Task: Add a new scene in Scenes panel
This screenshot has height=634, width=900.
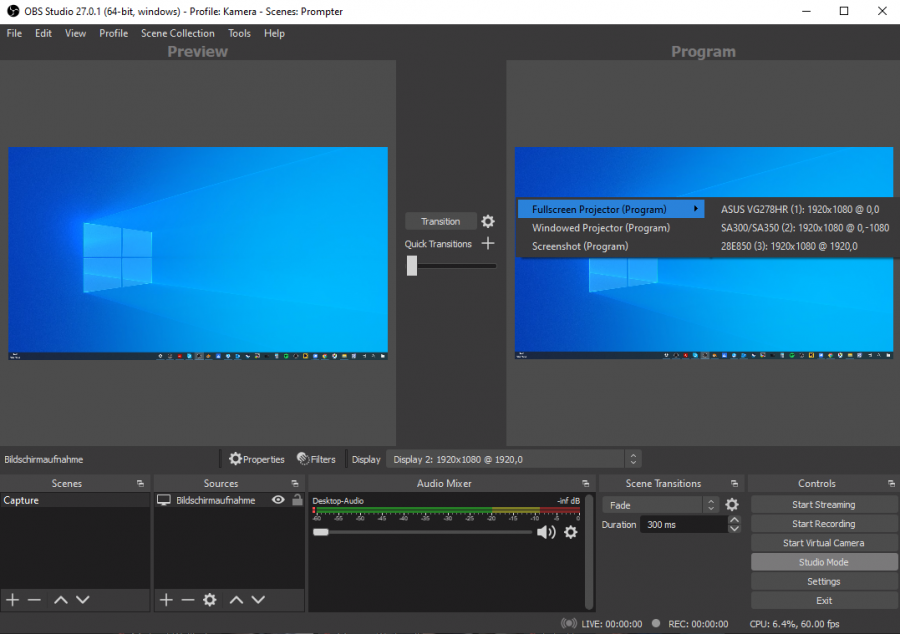Action: [13, 600]
